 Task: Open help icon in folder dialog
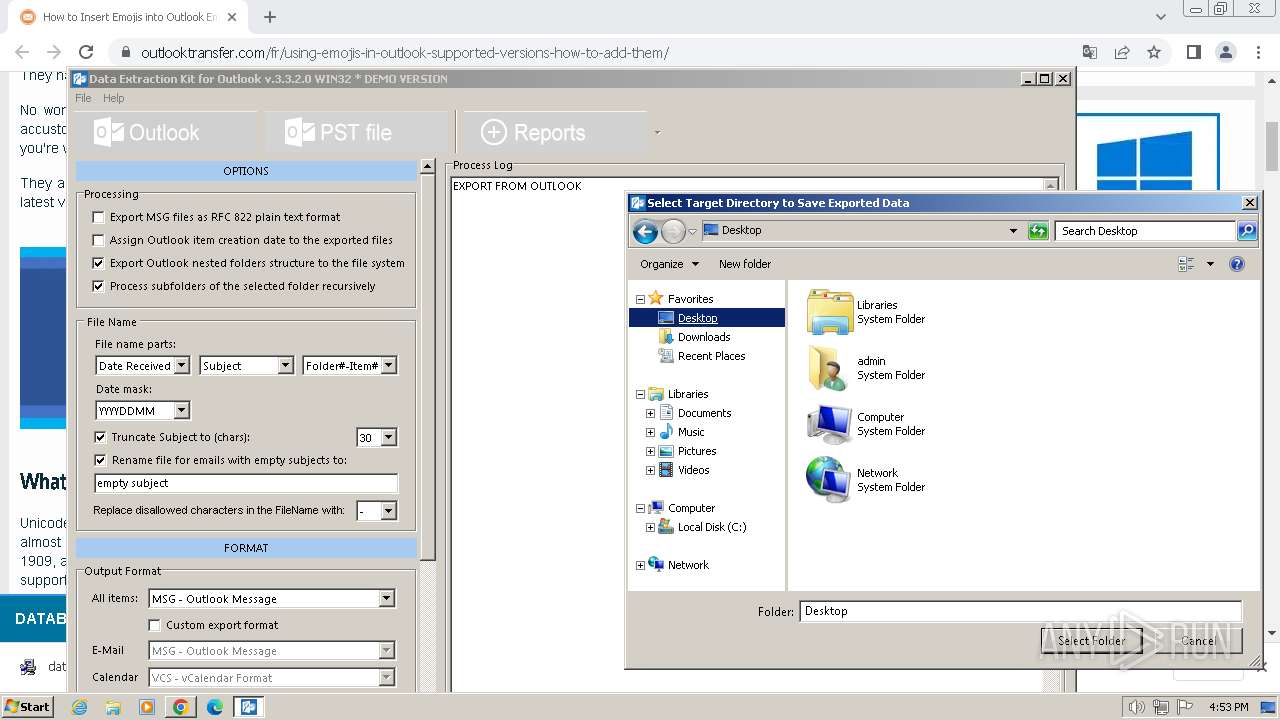point(1237,264)
